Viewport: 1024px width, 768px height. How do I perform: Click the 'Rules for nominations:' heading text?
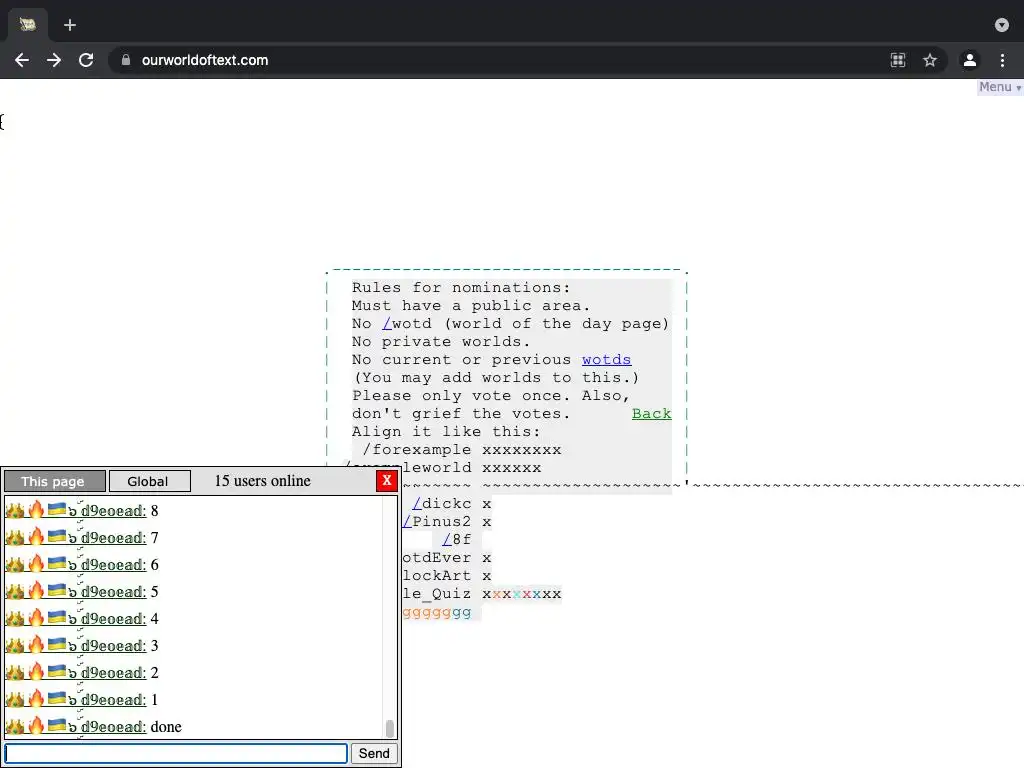point(461,287)
